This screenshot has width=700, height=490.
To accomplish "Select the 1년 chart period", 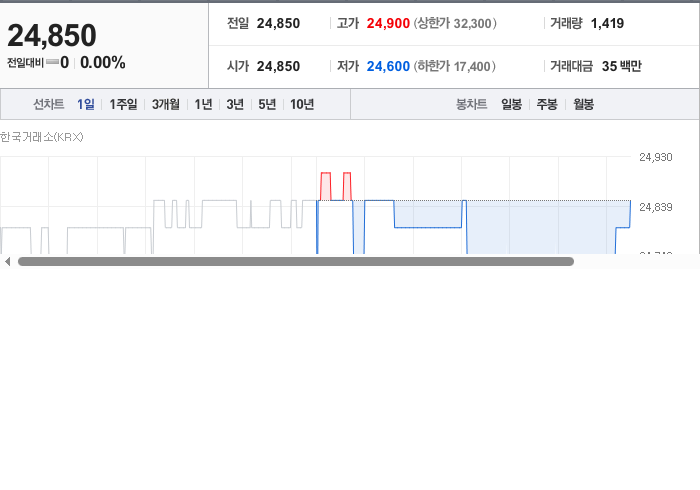I will 203,104.
